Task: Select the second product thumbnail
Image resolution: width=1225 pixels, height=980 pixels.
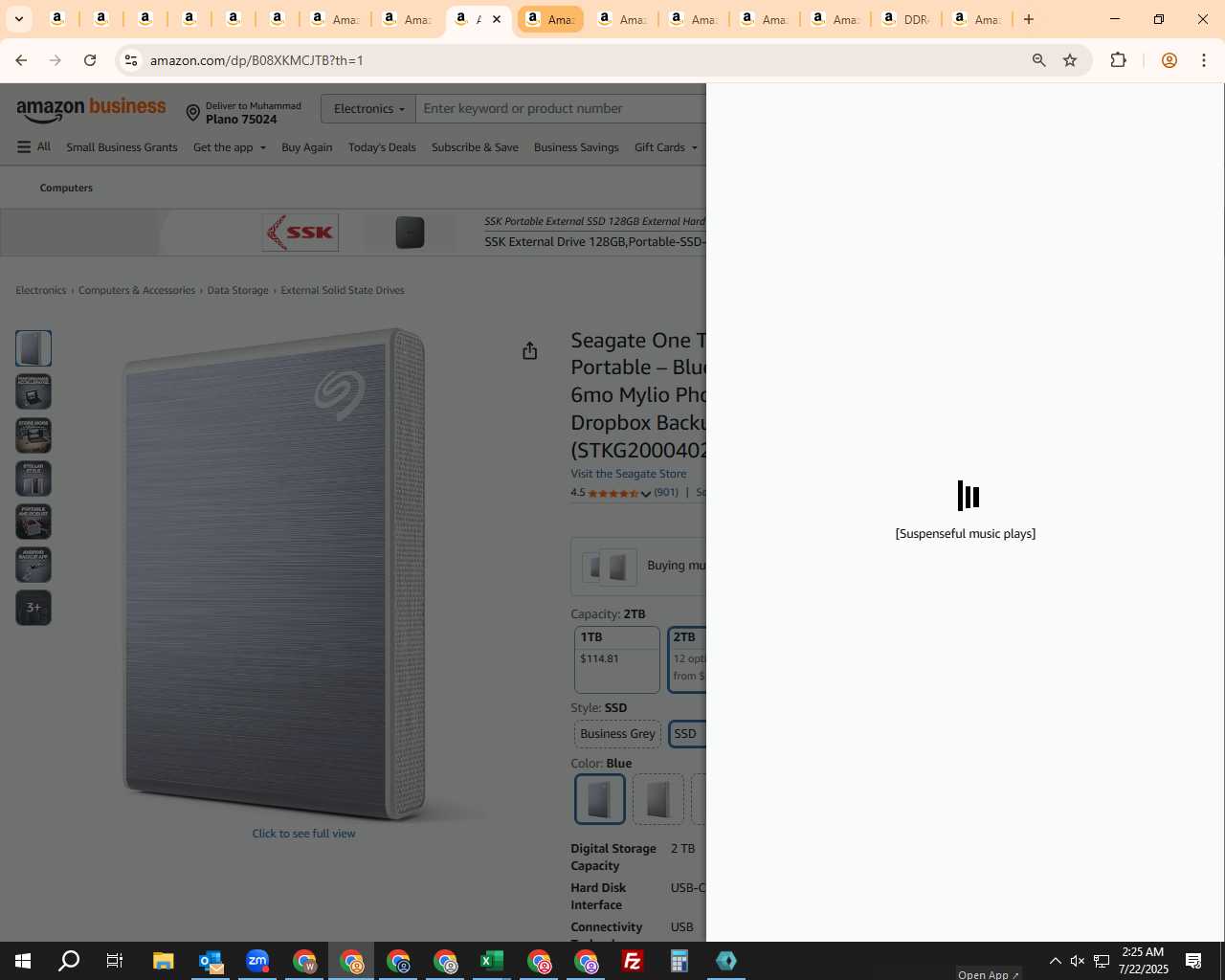Action: [x=33, y=391]
